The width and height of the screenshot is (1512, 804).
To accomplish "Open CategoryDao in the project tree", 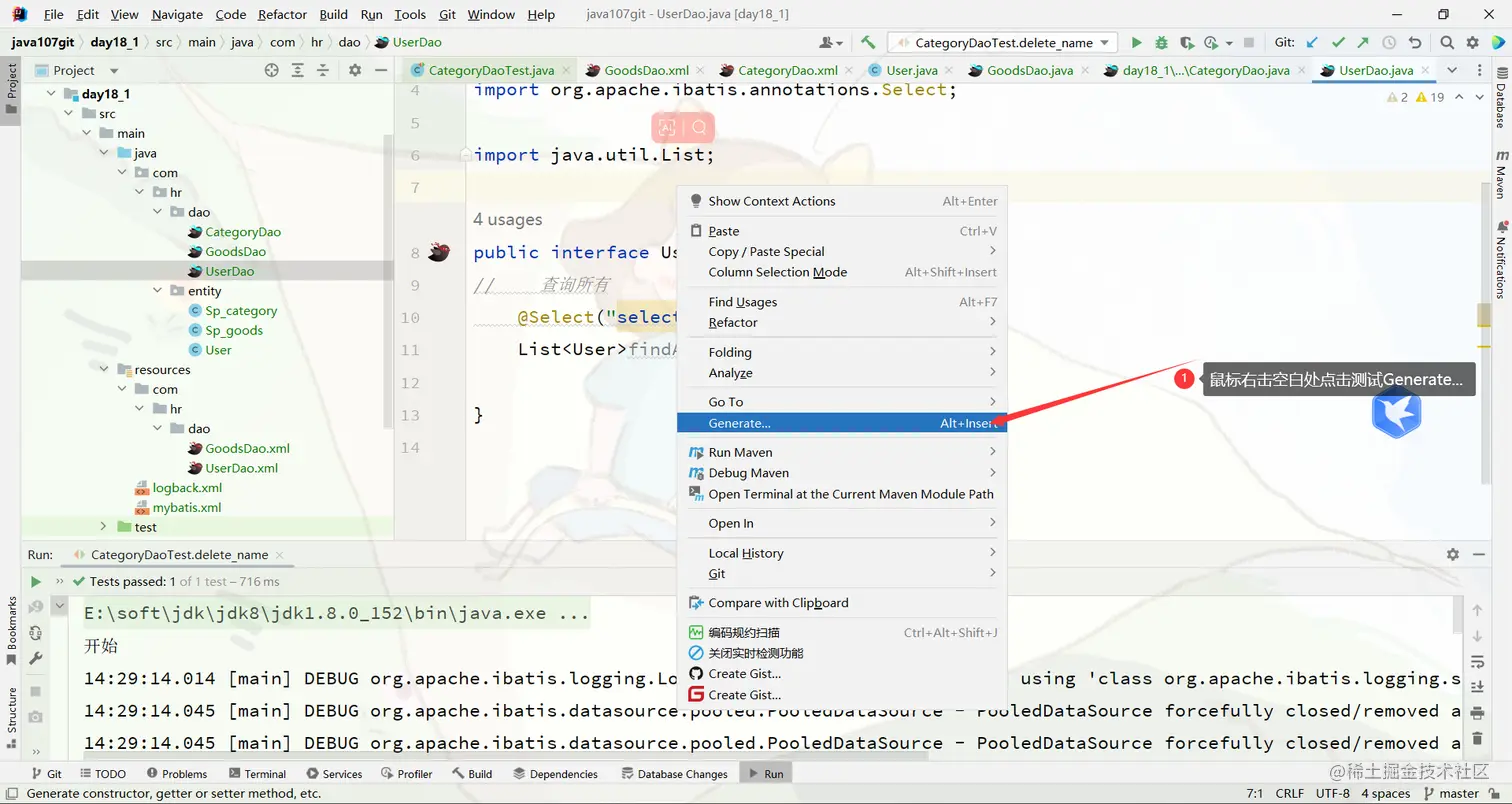I will (243, 232).
